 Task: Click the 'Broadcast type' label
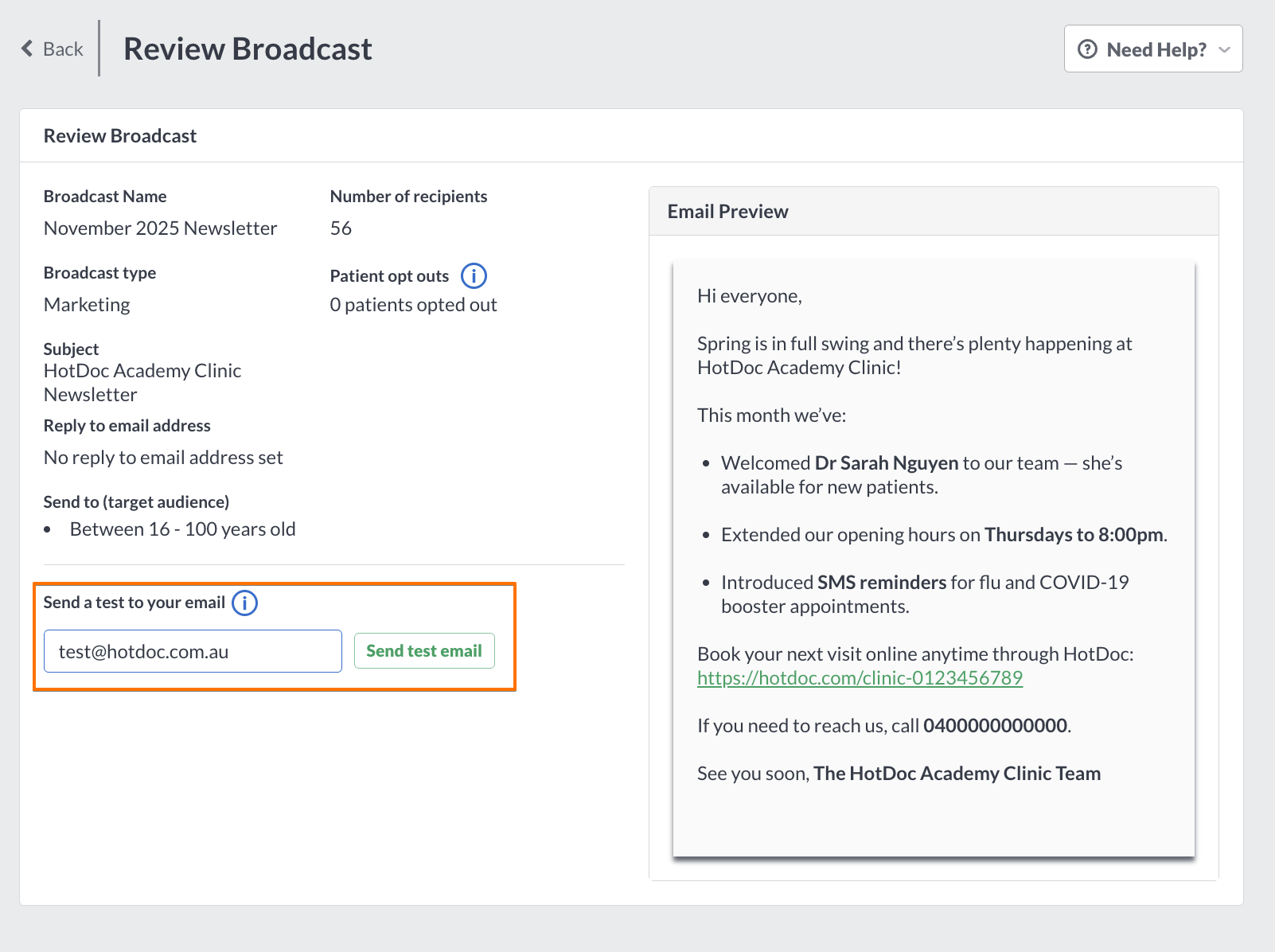(x=99, y=273)
